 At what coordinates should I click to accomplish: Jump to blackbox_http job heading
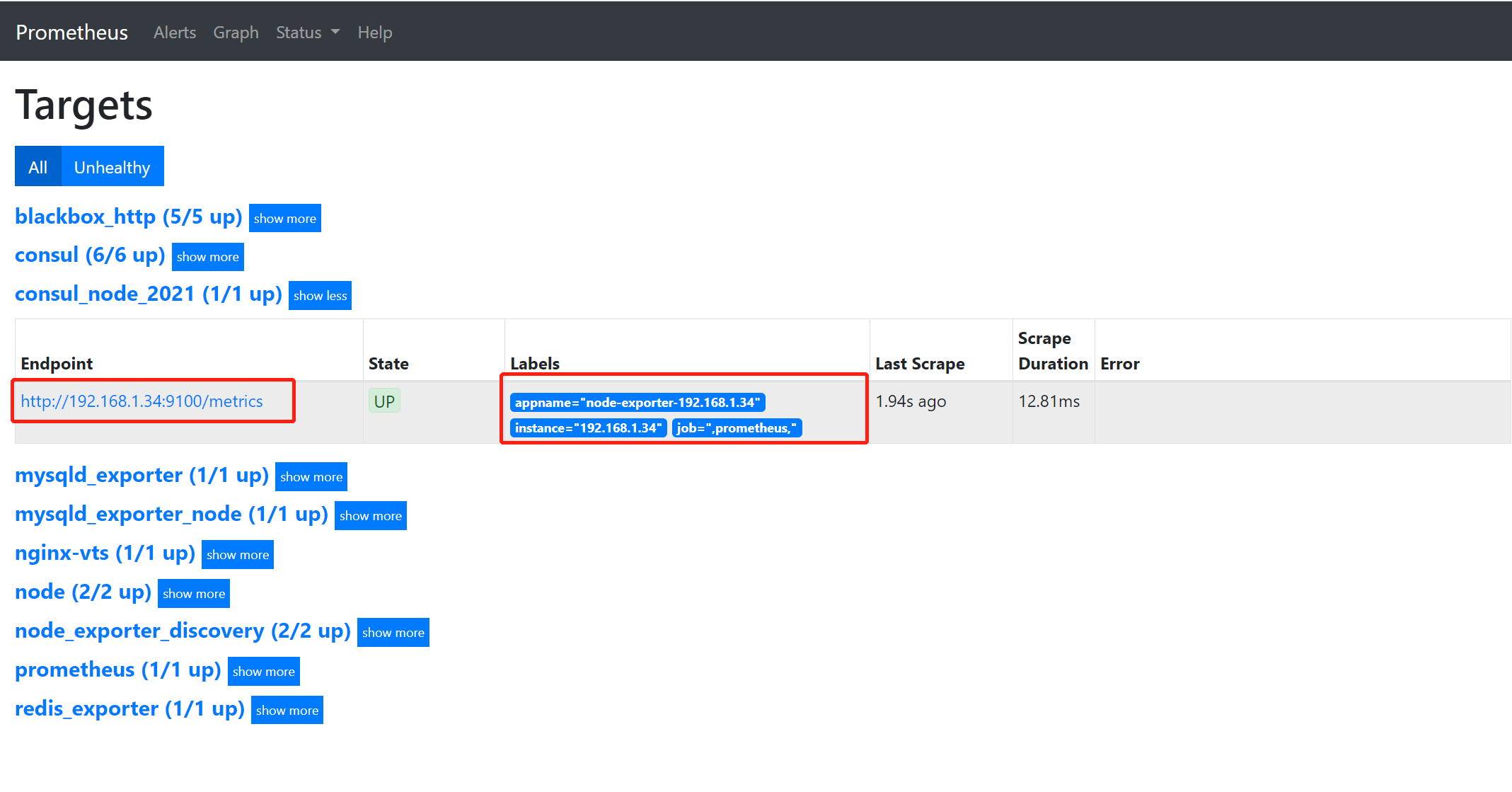129,217
